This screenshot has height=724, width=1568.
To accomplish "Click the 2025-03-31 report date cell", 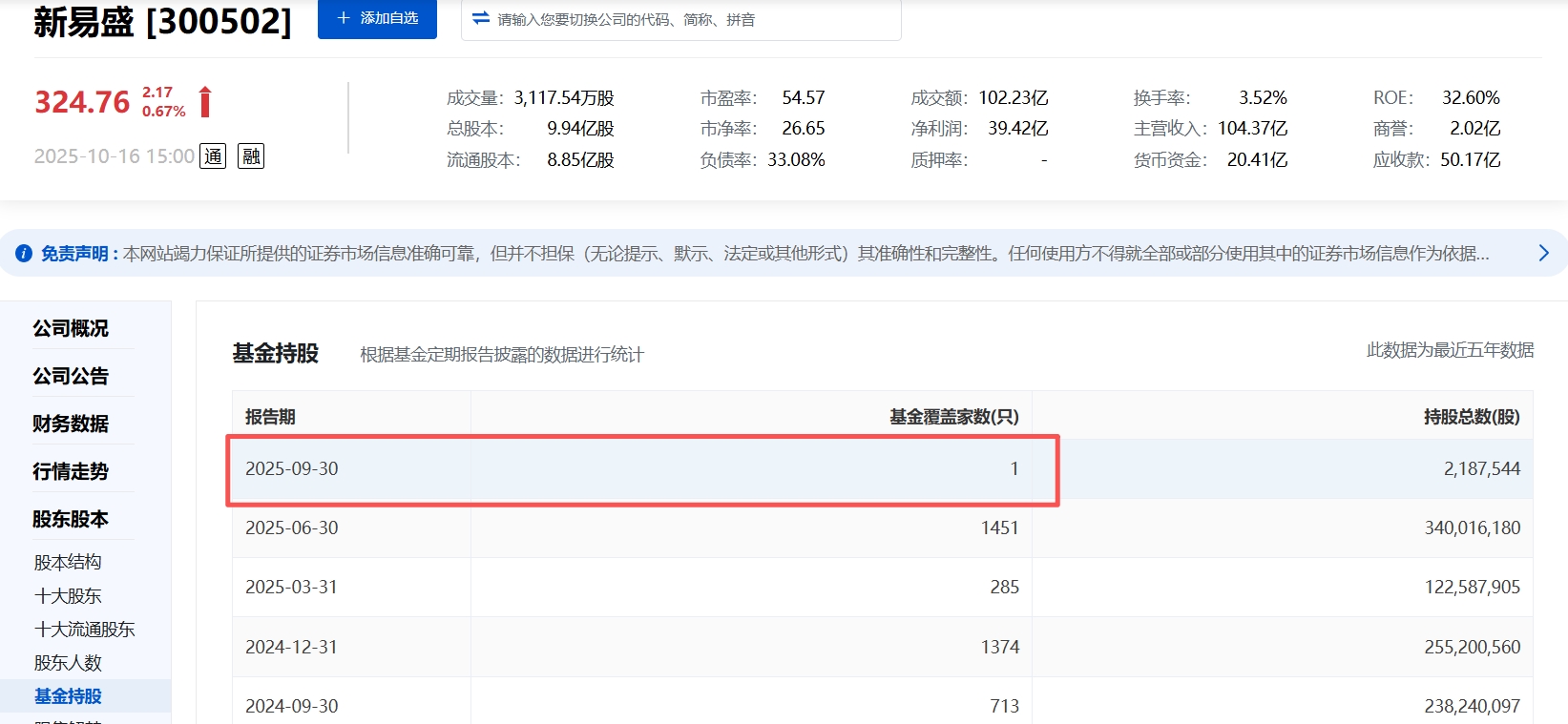I will [x=292, y=587].
